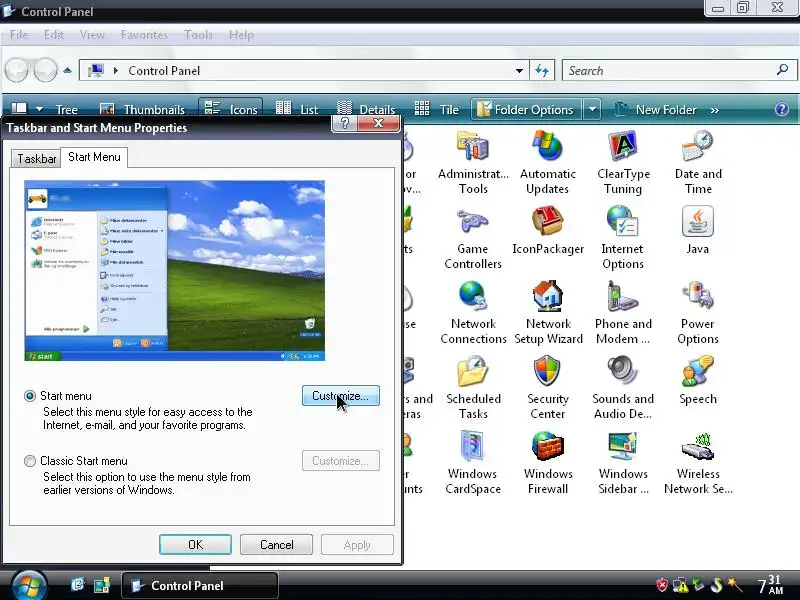Click the search magnifier icon
Screen dimensions: 800x600
(782, 70)
